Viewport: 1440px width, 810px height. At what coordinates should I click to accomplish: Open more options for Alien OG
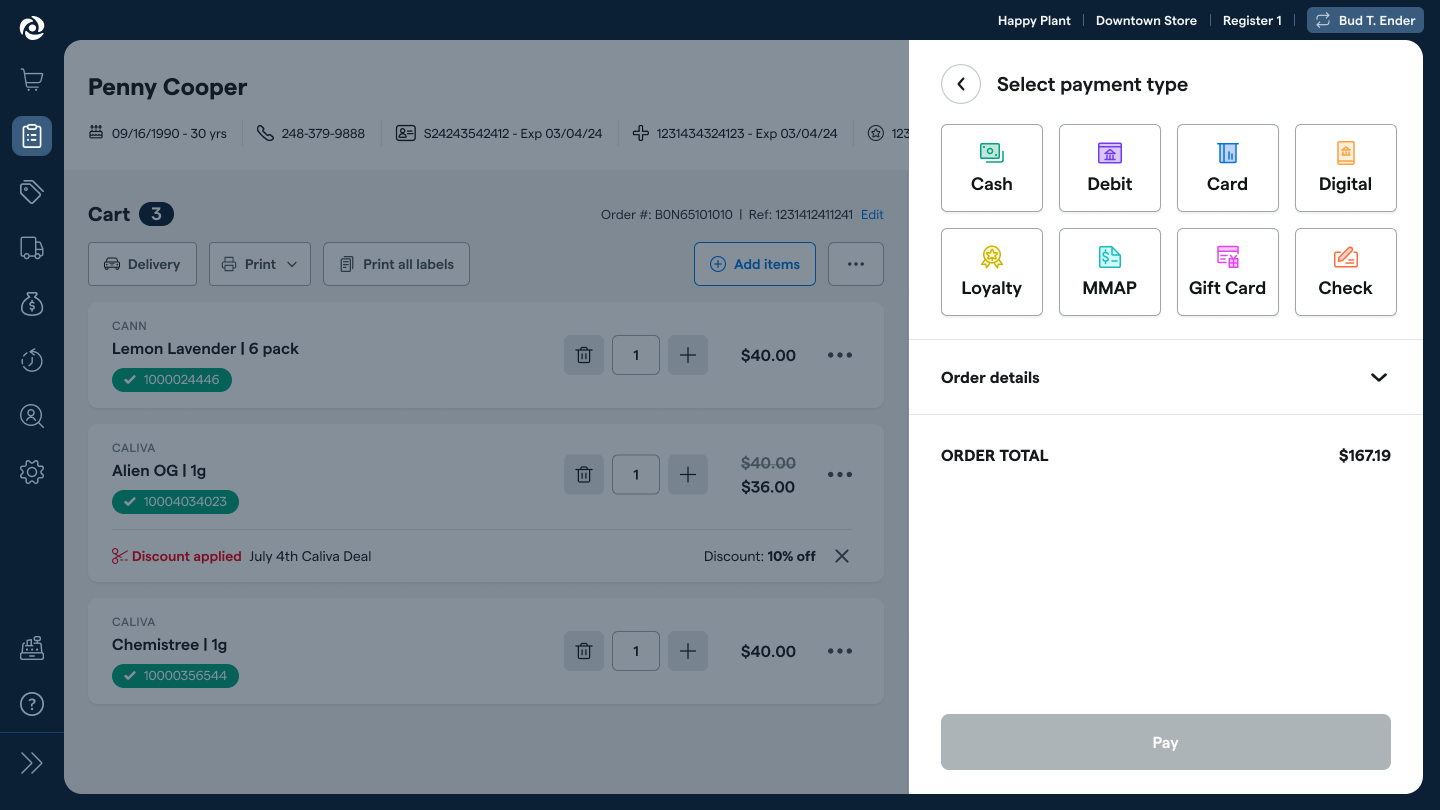pos(840,475)
